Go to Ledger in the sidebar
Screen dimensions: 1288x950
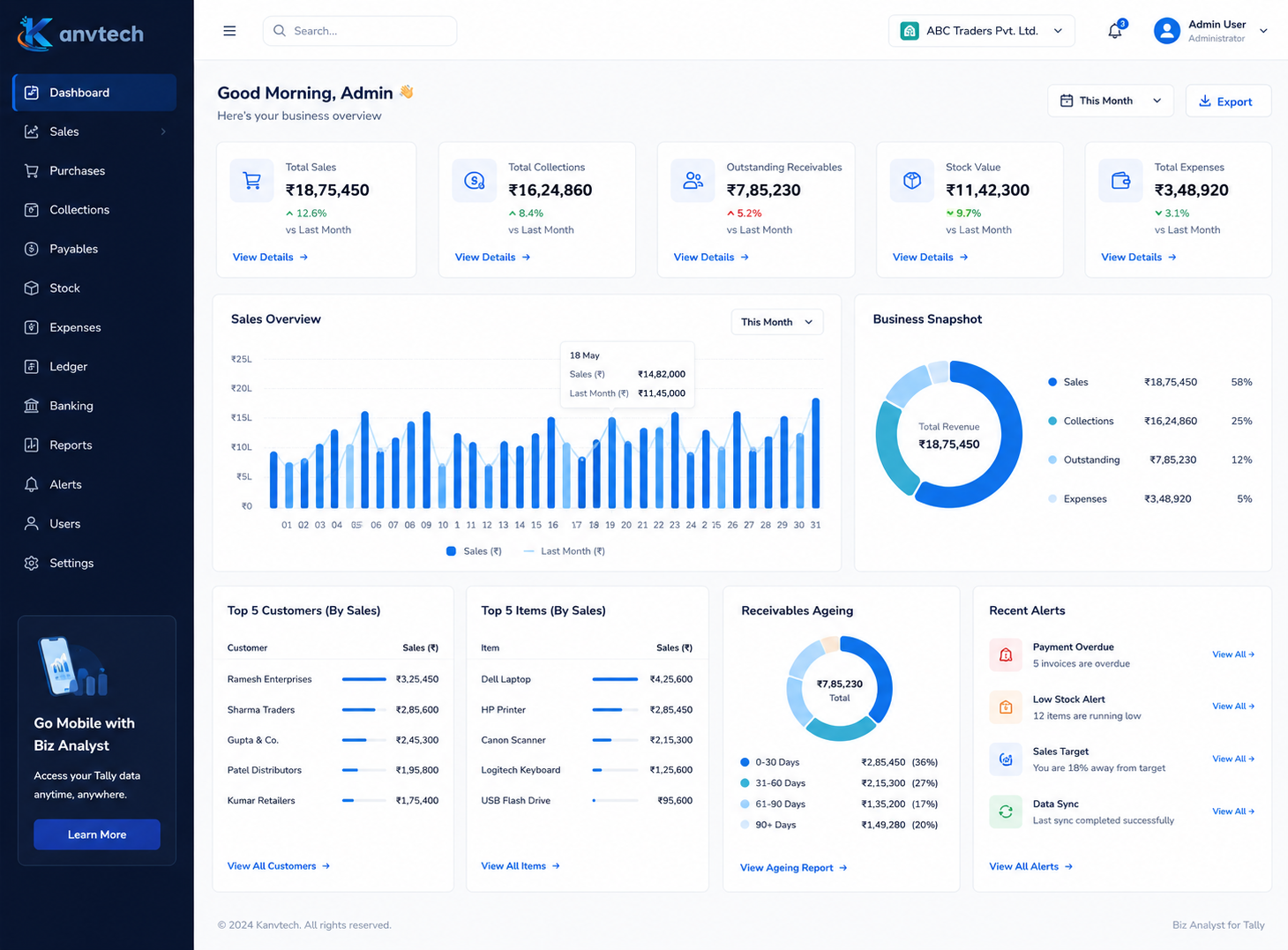94,367
